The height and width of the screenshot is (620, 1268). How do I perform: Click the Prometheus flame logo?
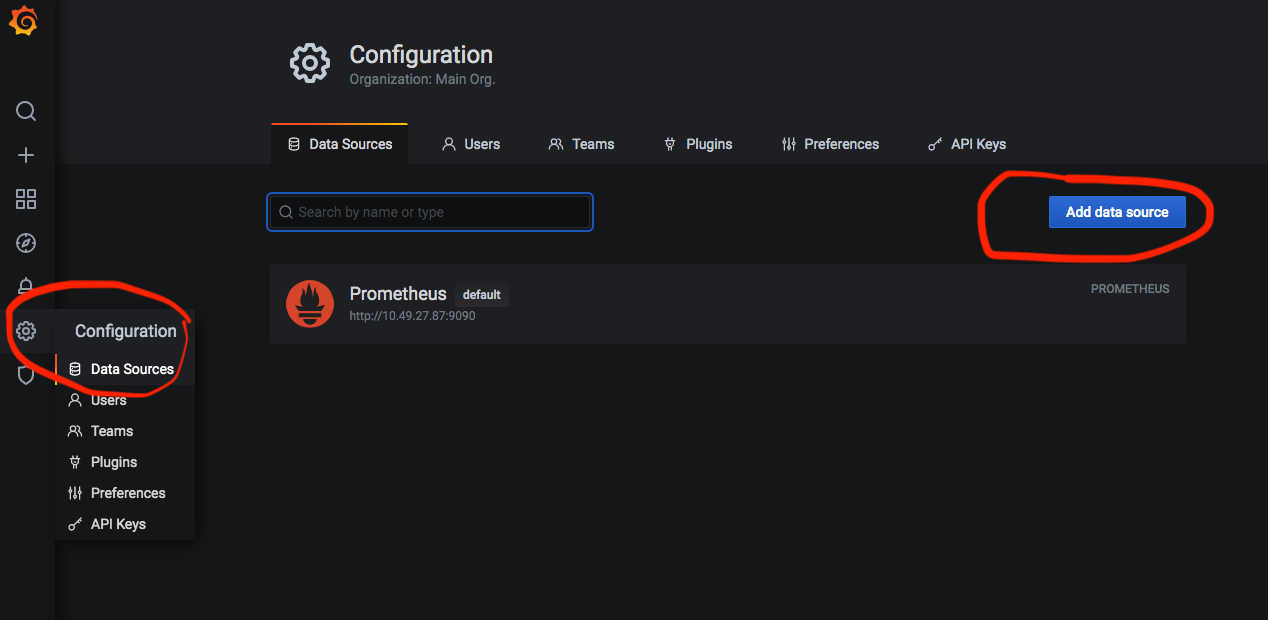309,304
